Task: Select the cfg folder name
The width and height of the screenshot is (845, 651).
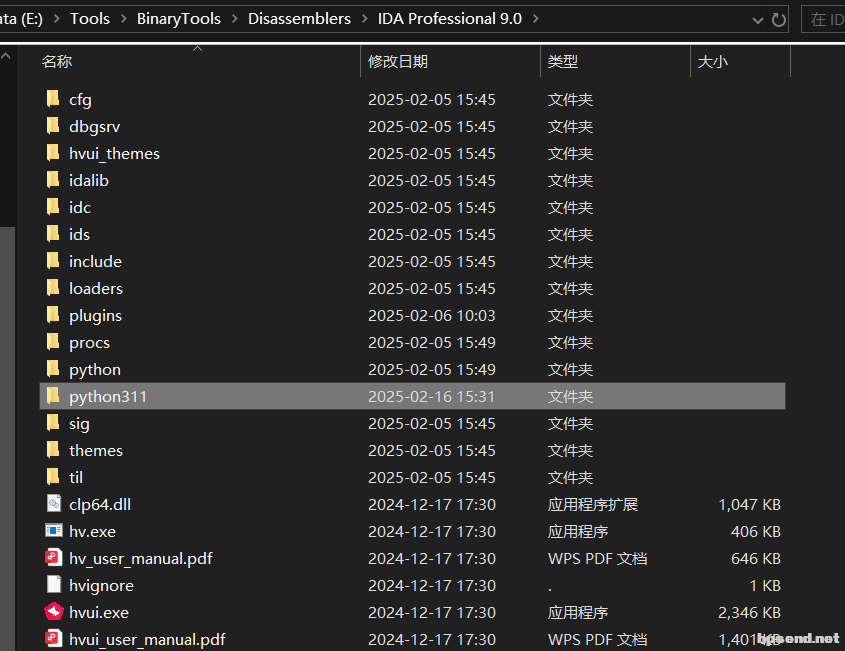Action: pos(80,100)
